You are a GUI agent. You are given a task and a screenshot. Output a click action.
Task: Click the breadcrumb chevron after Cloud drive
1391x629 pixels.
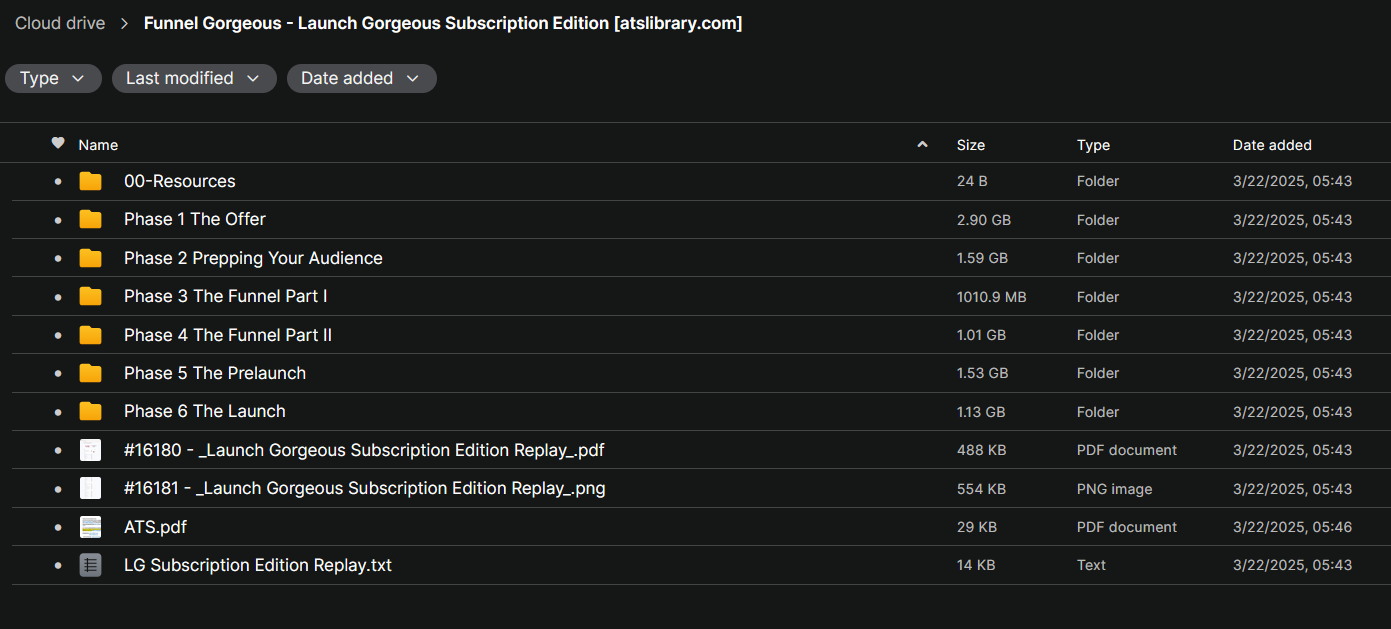[125, 23]
